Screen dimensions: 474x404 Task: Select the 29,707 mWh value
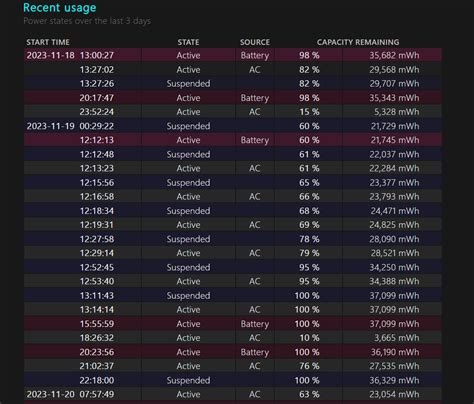pyautogui.click(x=394, y=84)
